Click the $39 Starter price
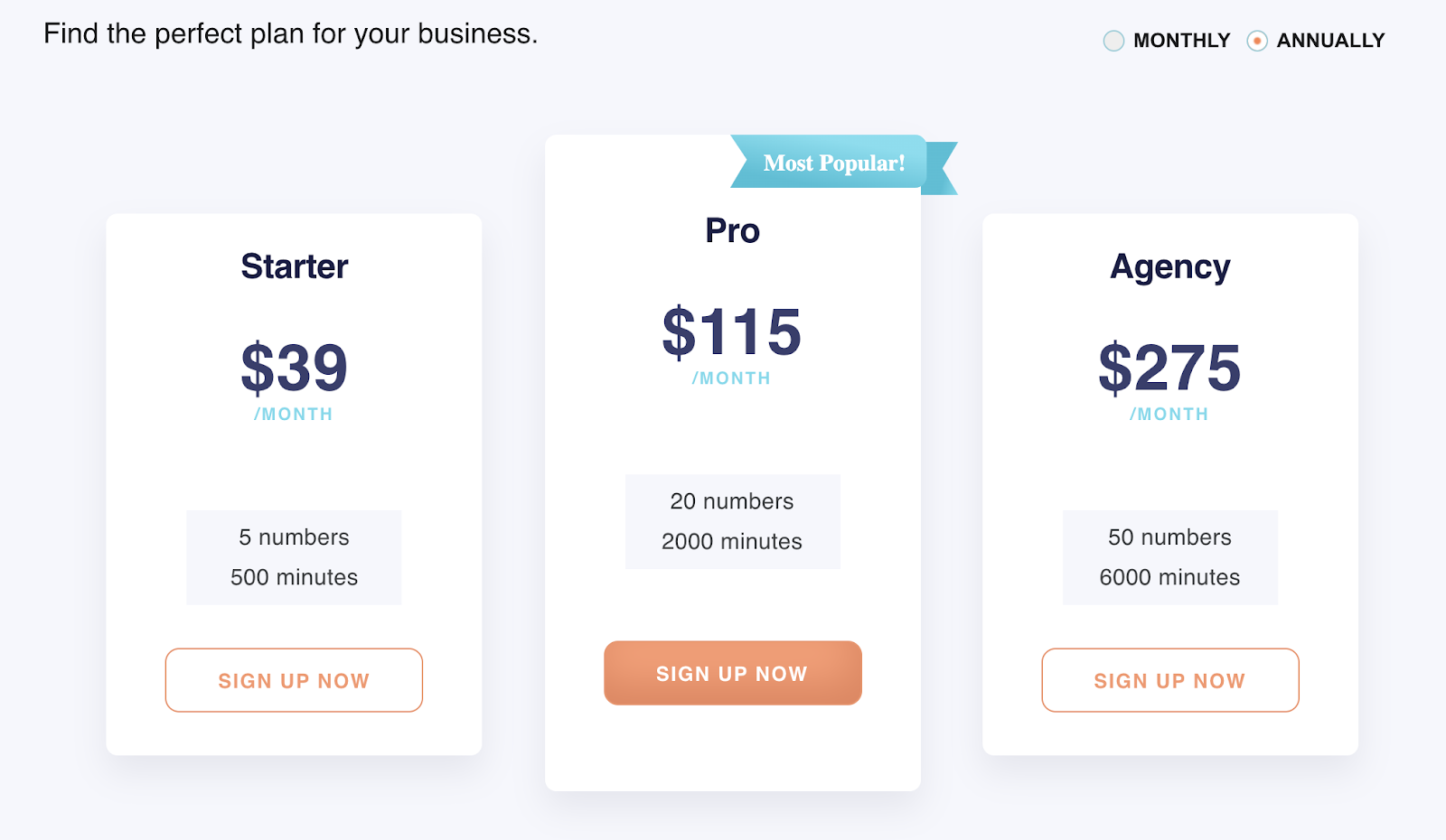The height and width of the screenshot is (840, 1446). coord(295,368)
